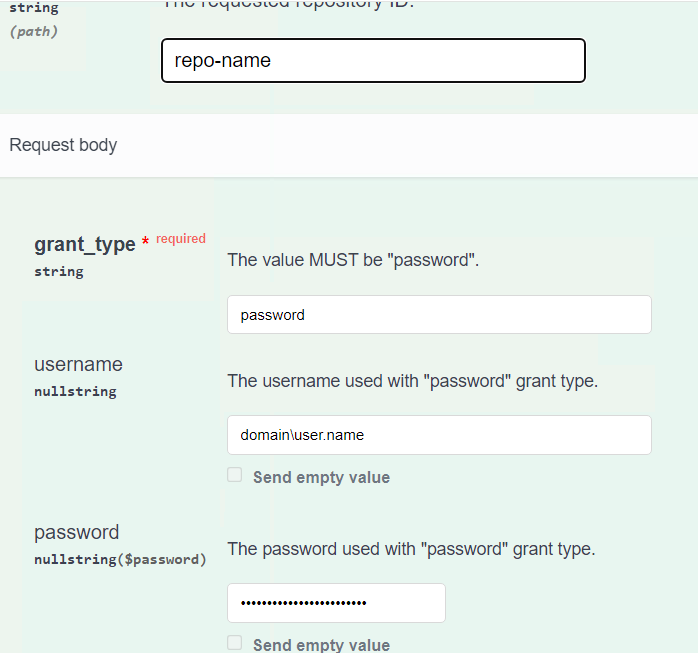Click the red required asterisk beside grant_type
Screen dimensions: 698x653
coord(145,241)
